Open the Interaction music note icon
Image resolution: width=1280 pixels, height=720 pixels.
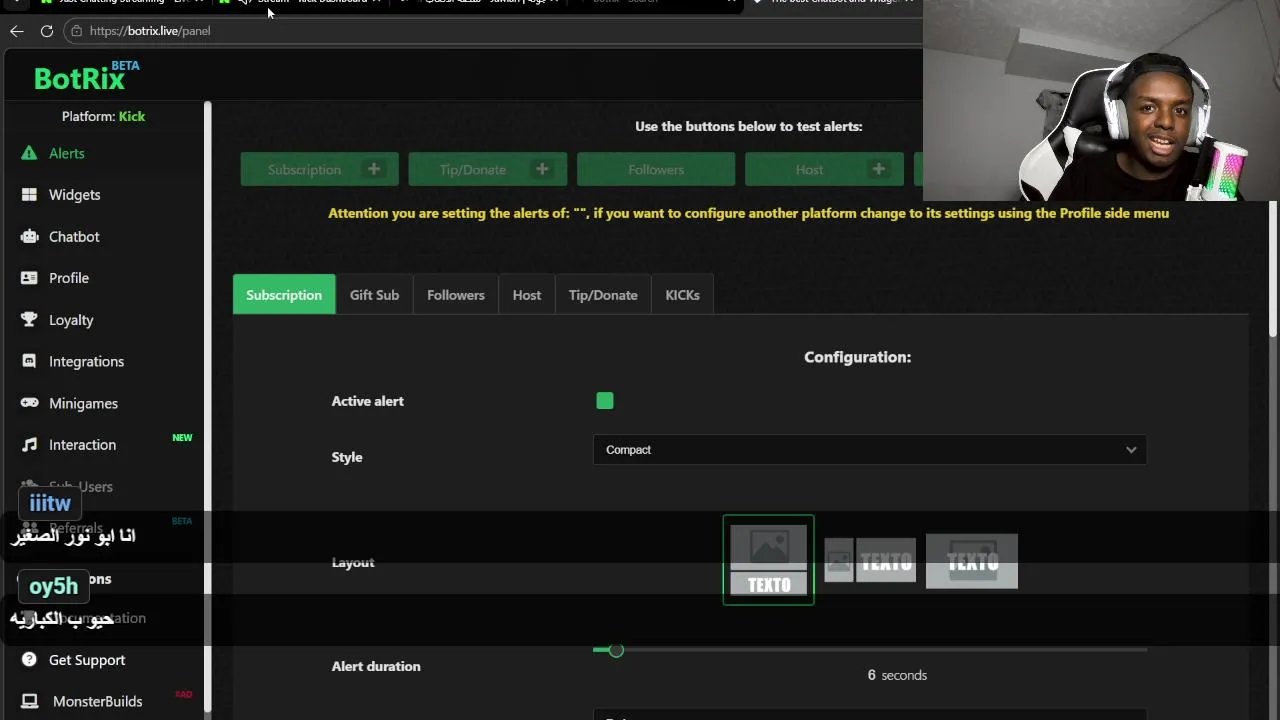point(29,445)
